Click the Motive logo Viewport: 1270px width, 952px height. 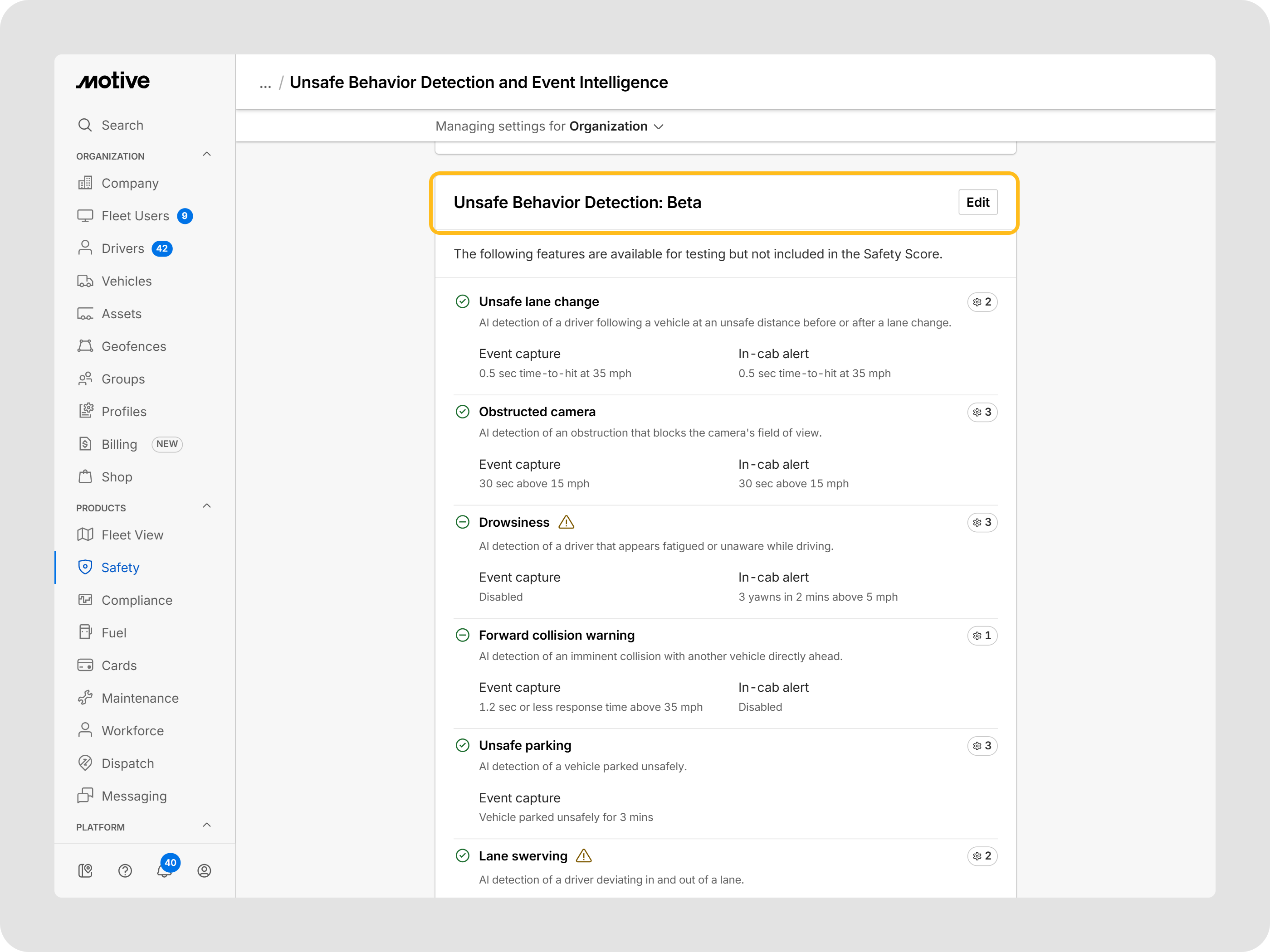113,81
